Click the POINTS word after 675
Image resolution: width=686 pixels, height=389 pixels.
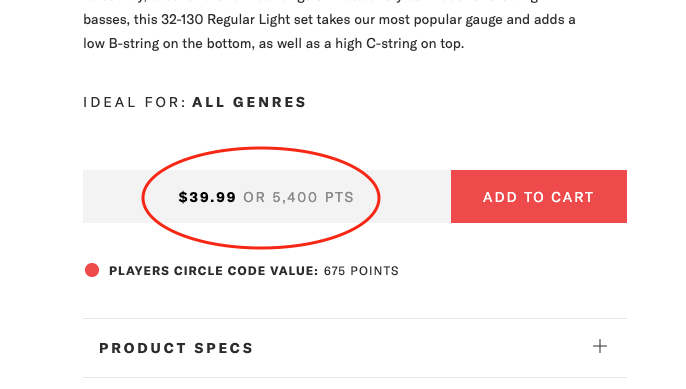pos(374,271)
